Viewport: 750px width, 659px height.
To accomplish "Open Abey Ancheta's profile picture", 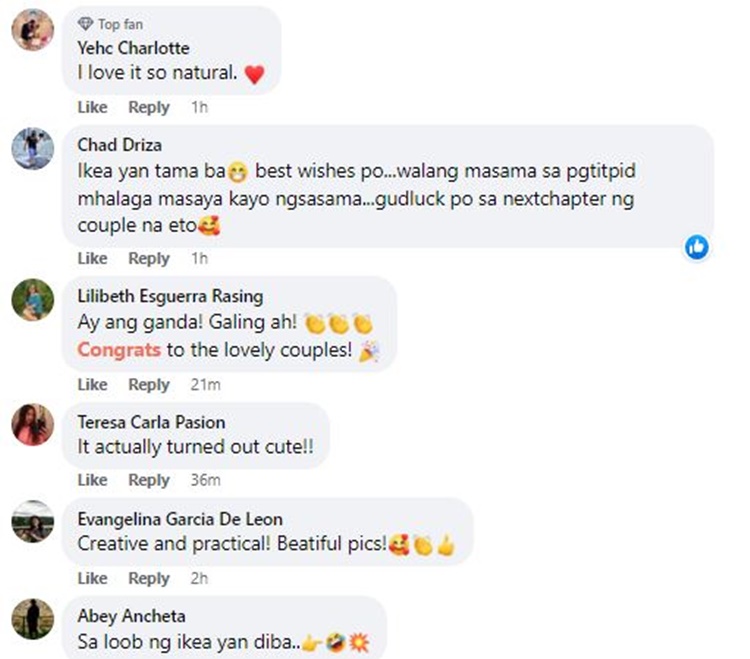I will (x=33, y=619).
